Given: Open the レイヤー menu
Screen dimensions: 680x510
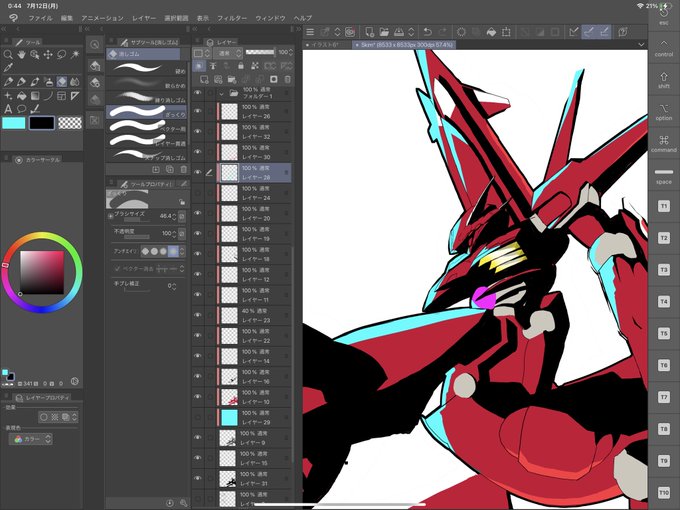Looking at the screenshot, I should (x=144, y=18).
